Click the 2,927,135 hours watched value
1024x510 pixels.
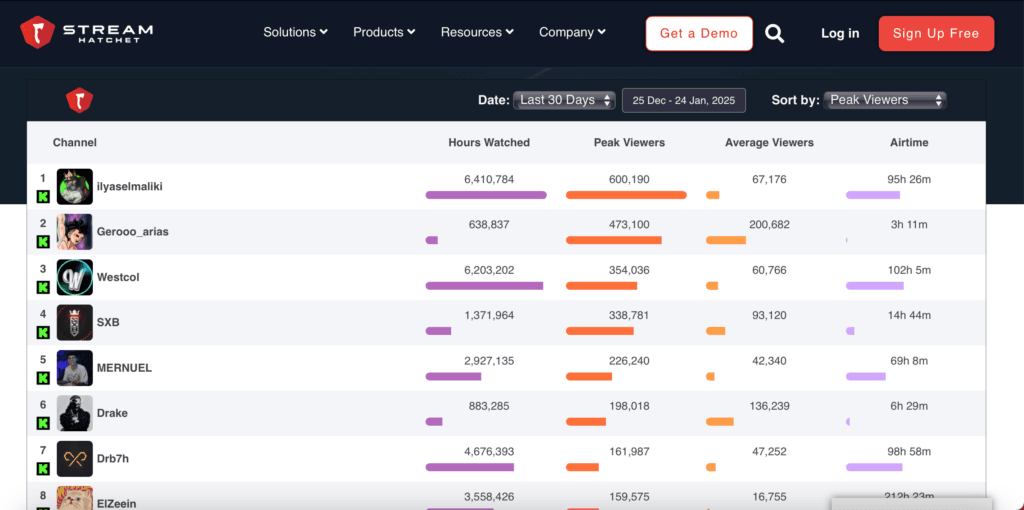click(x=489, y=360)
